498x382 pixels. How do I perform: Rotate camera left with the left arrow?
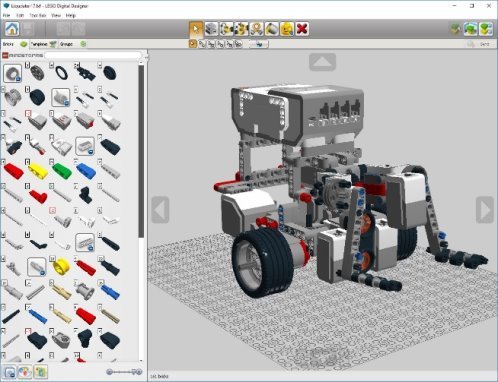160,210
